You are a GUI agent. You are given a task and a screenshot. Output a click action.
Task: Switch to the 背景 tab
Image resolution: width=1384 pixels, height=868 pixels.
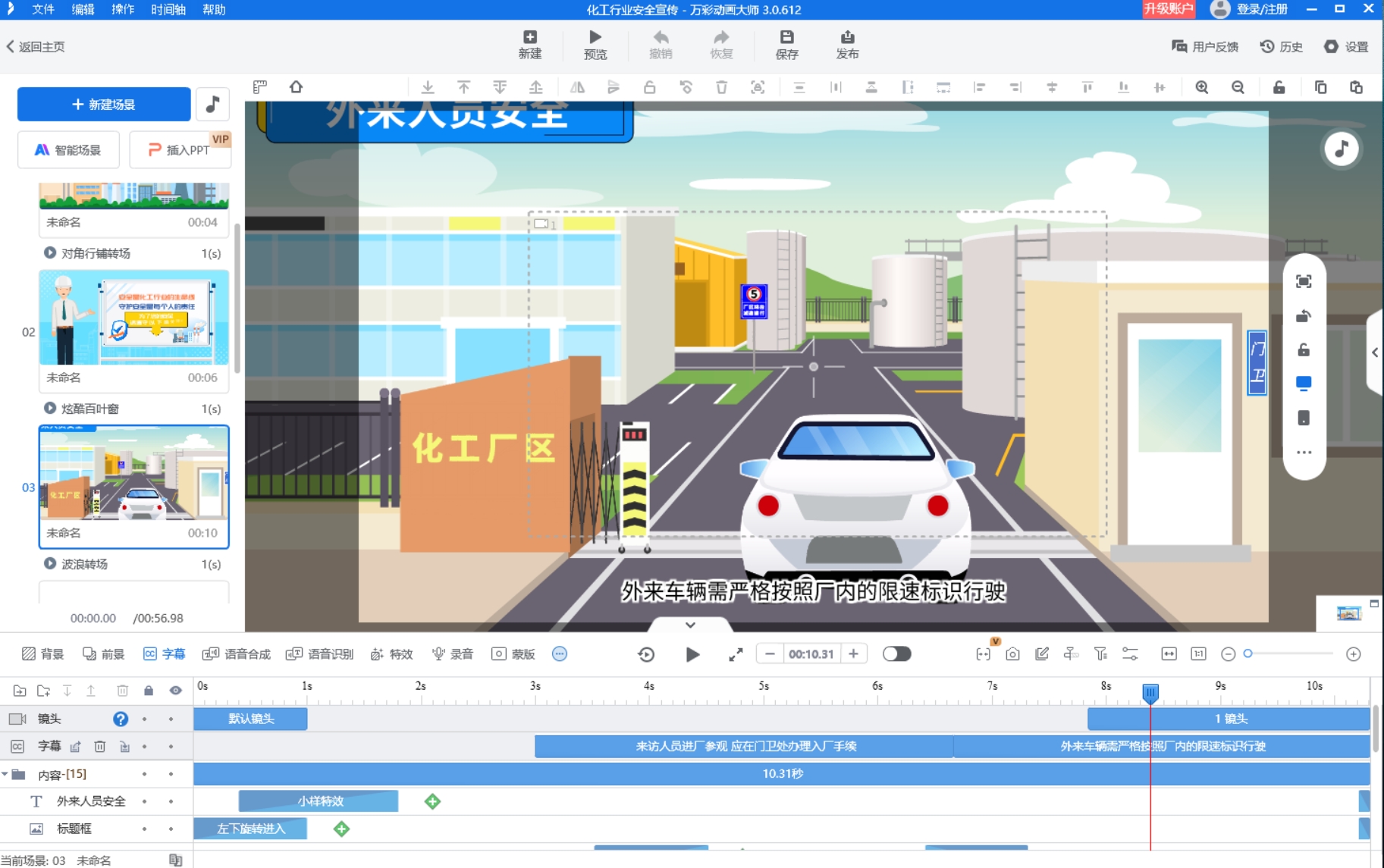tap(43, 654)
